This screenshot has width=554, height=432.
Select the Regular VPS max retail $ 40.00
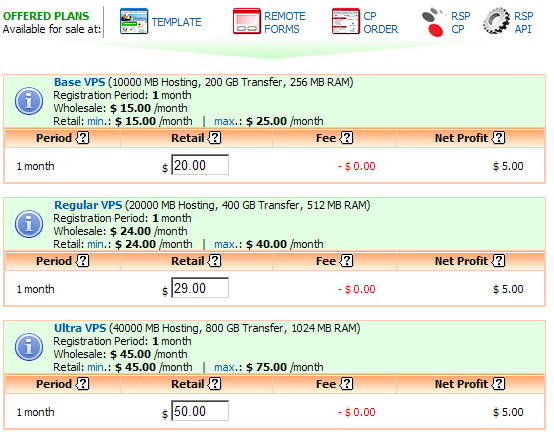tap(266, 244)
